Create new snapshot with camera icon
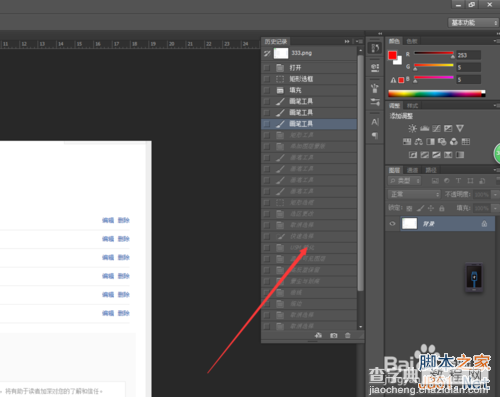 pyautogui.click(x=334, y=335)
